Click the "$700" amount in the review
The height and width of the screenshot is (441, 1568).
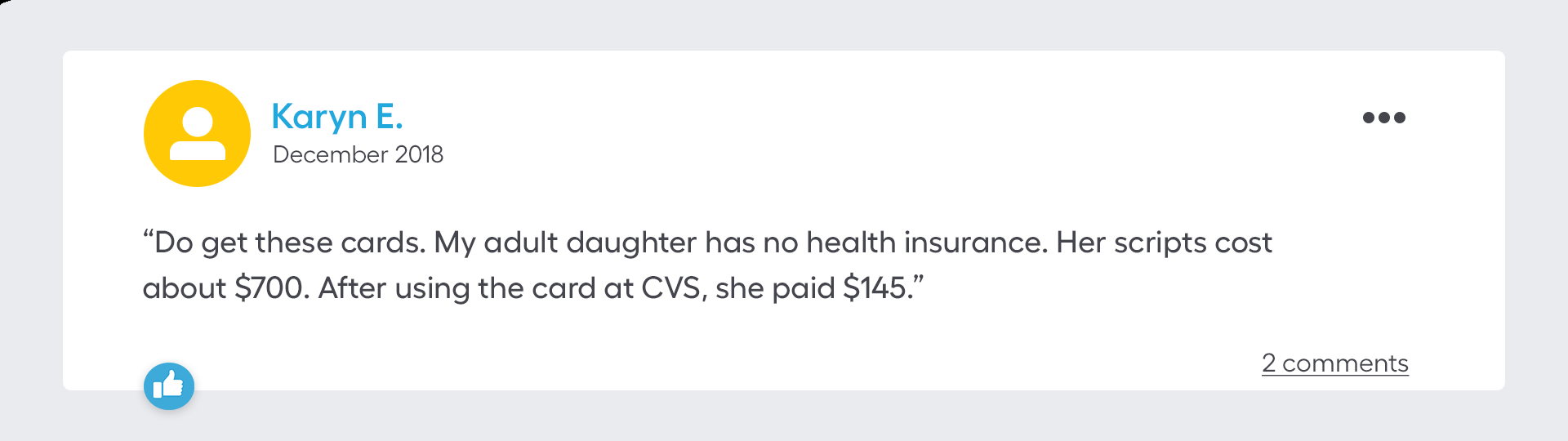[268, 288]
